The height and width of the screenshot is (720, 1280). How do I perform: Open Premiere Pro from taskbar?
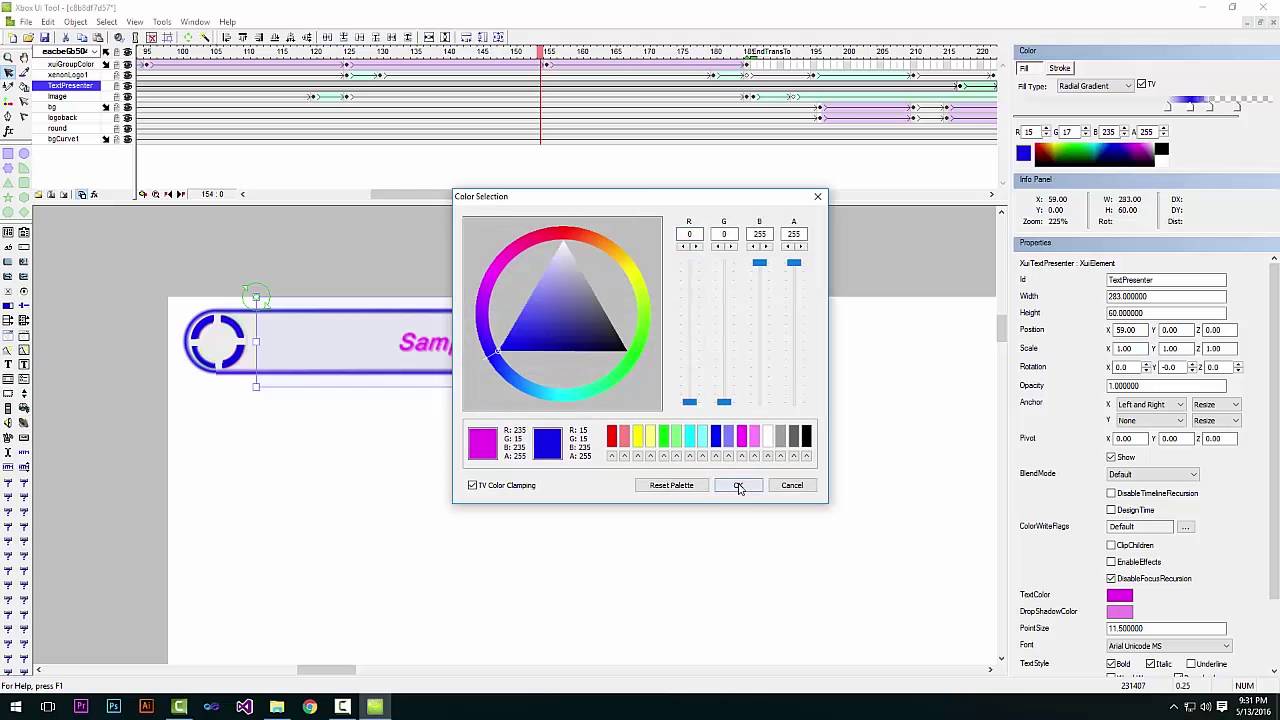click(x=81, y=707)
